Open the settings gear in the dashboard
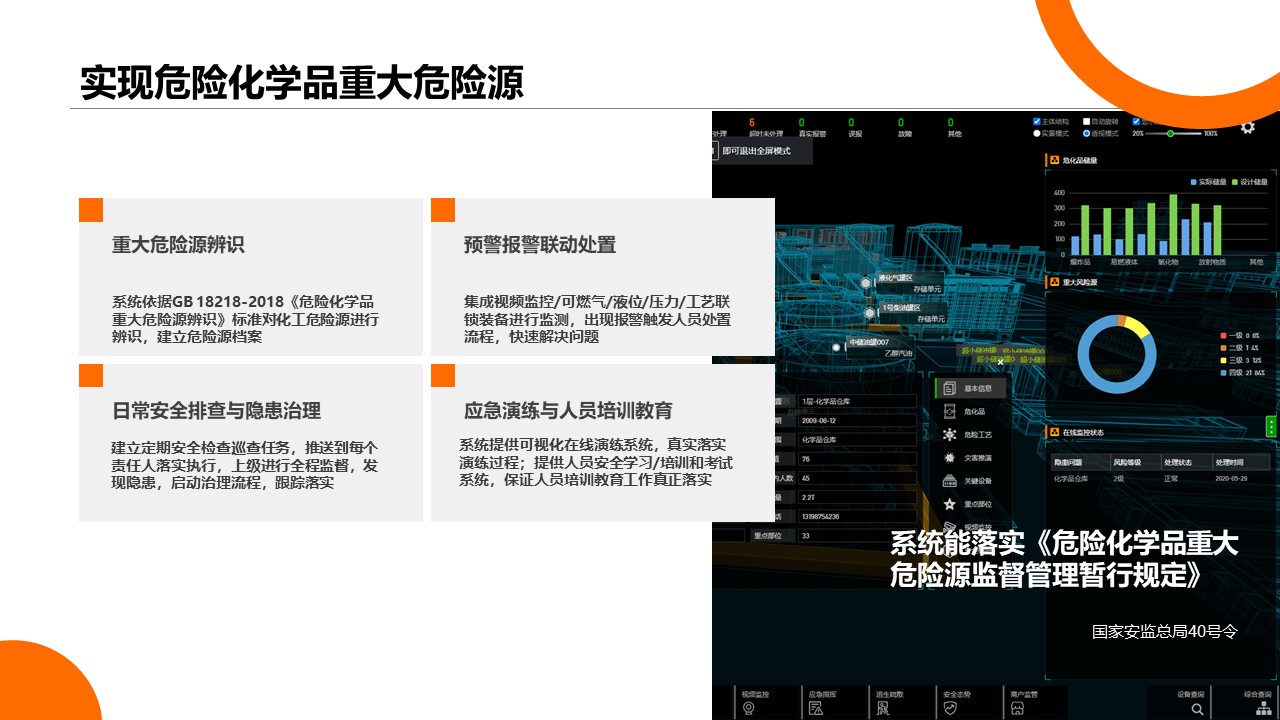 [x=1247, y=127]
